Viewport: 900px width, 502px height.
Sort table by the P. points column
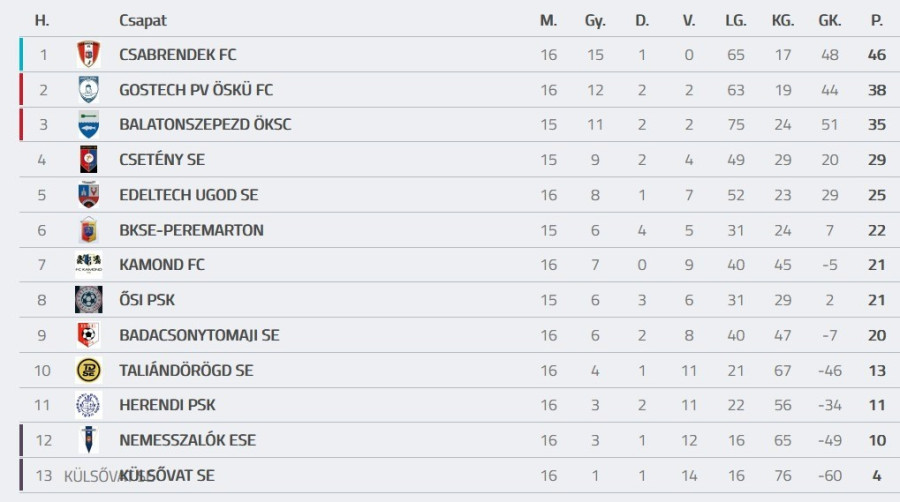877,20
